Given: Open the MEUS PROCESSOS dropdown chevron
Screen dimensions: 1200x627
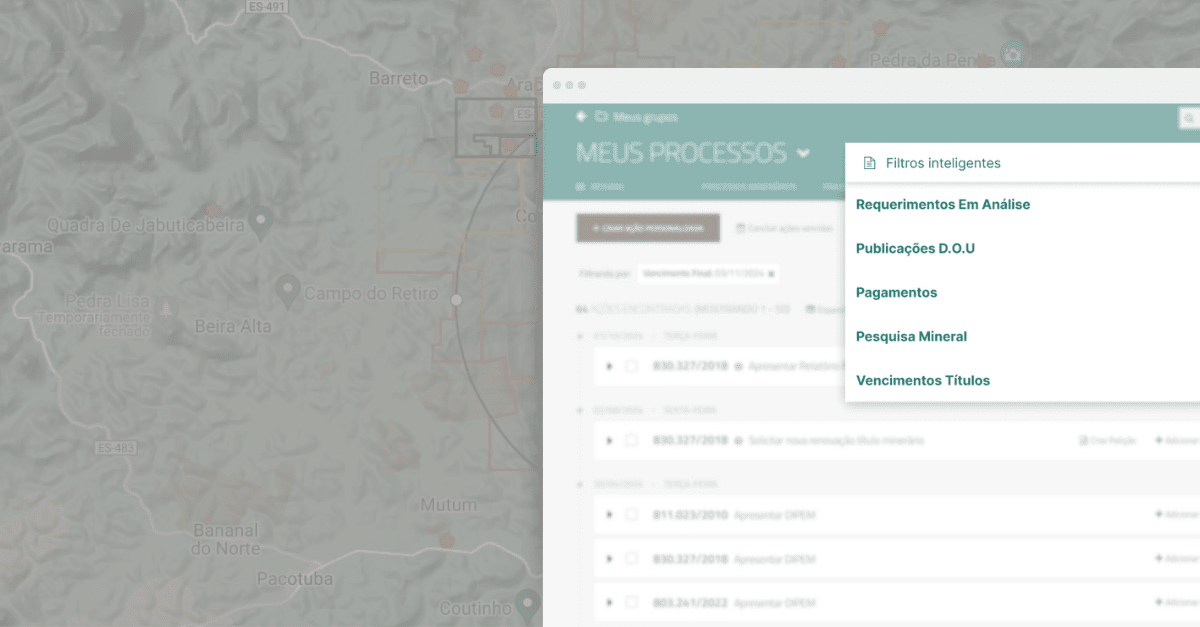Looking at the screenshot, I should (x=803, y=153).
